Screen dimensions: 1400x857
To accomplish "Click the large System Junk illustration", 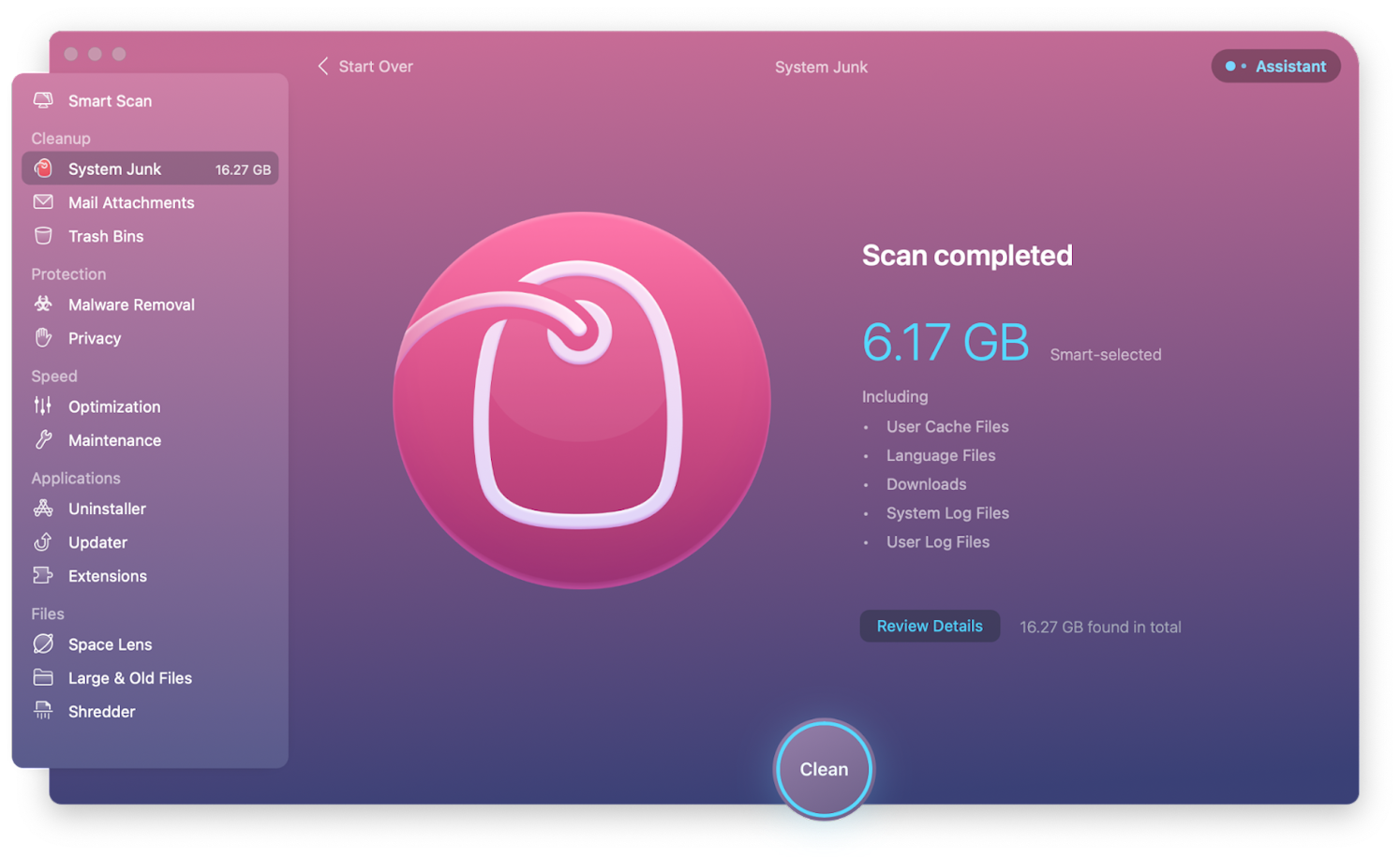I will [x=581, y=401].
